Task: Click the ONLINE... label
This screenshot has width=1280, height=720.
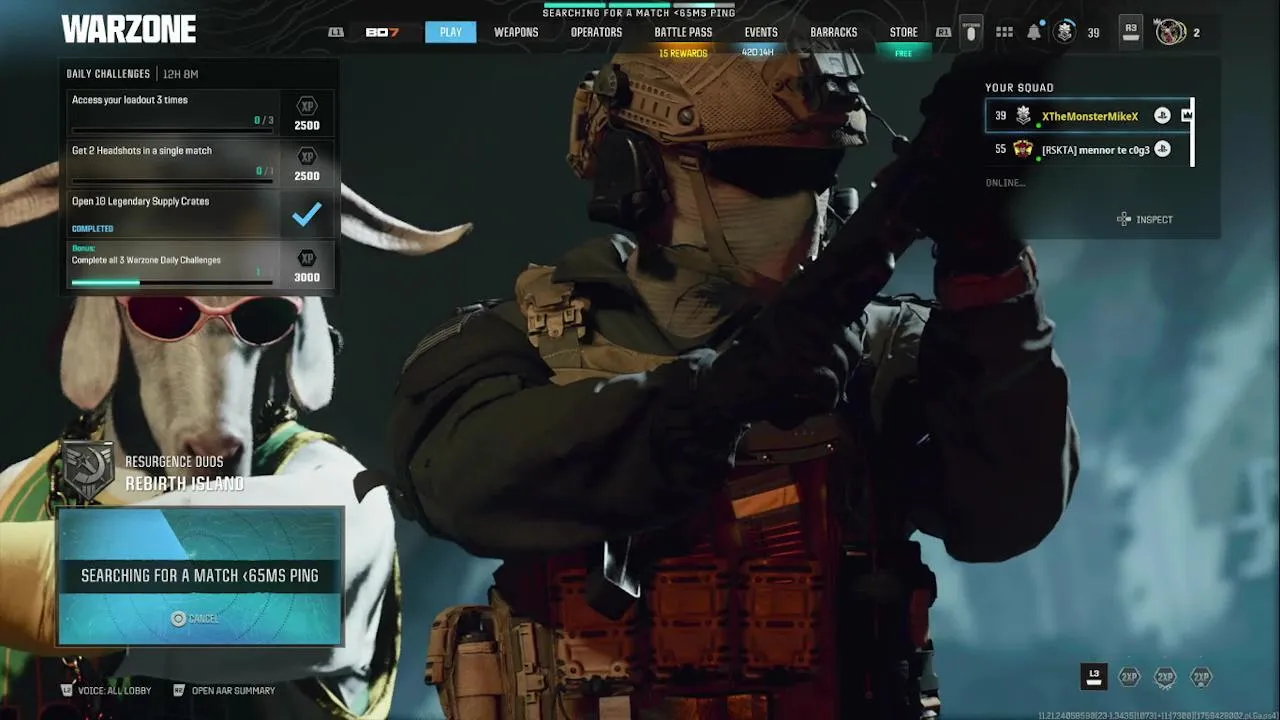Action: tap(1005, 182)
